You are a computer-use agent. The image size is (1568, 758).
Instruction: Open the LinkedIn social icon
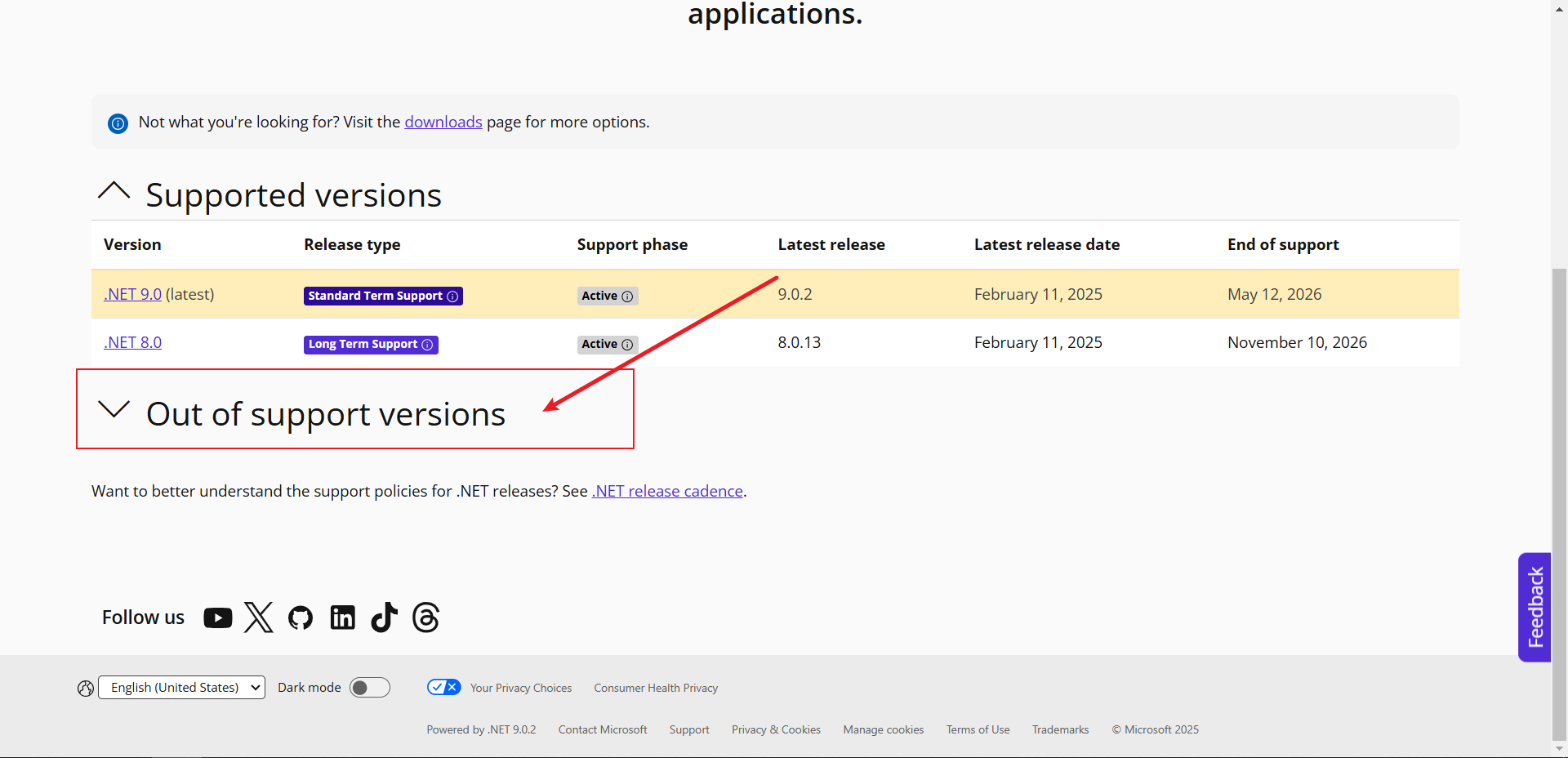[342, 618]
